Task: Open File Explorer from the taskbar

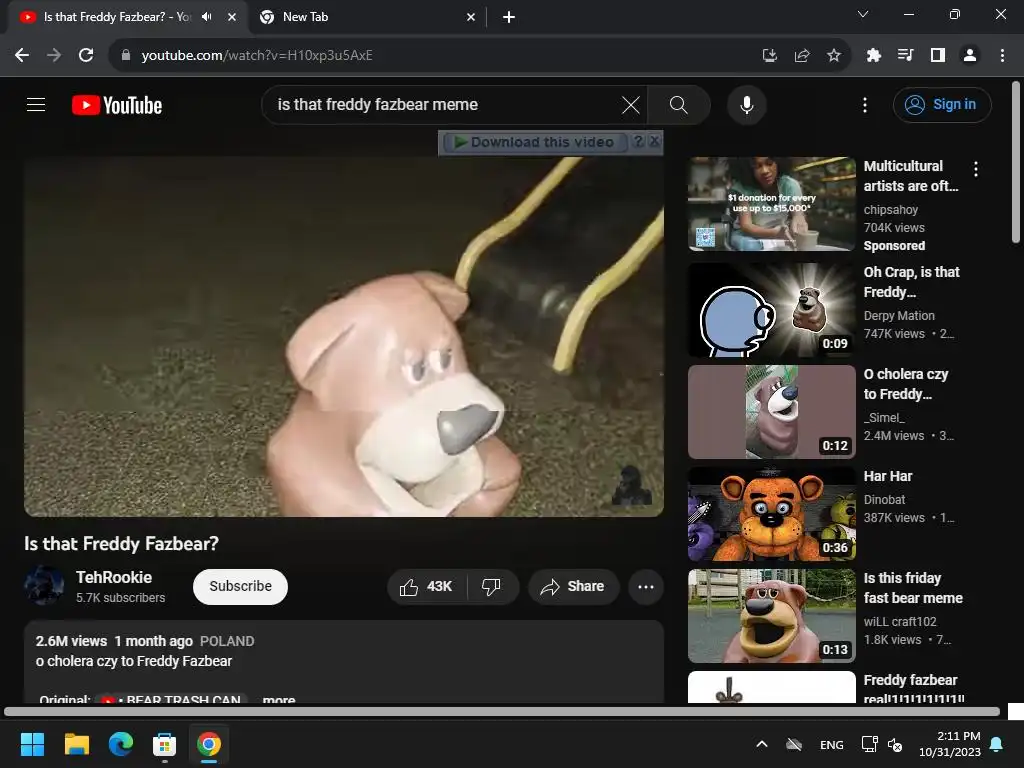Action: tap(76, 744)
